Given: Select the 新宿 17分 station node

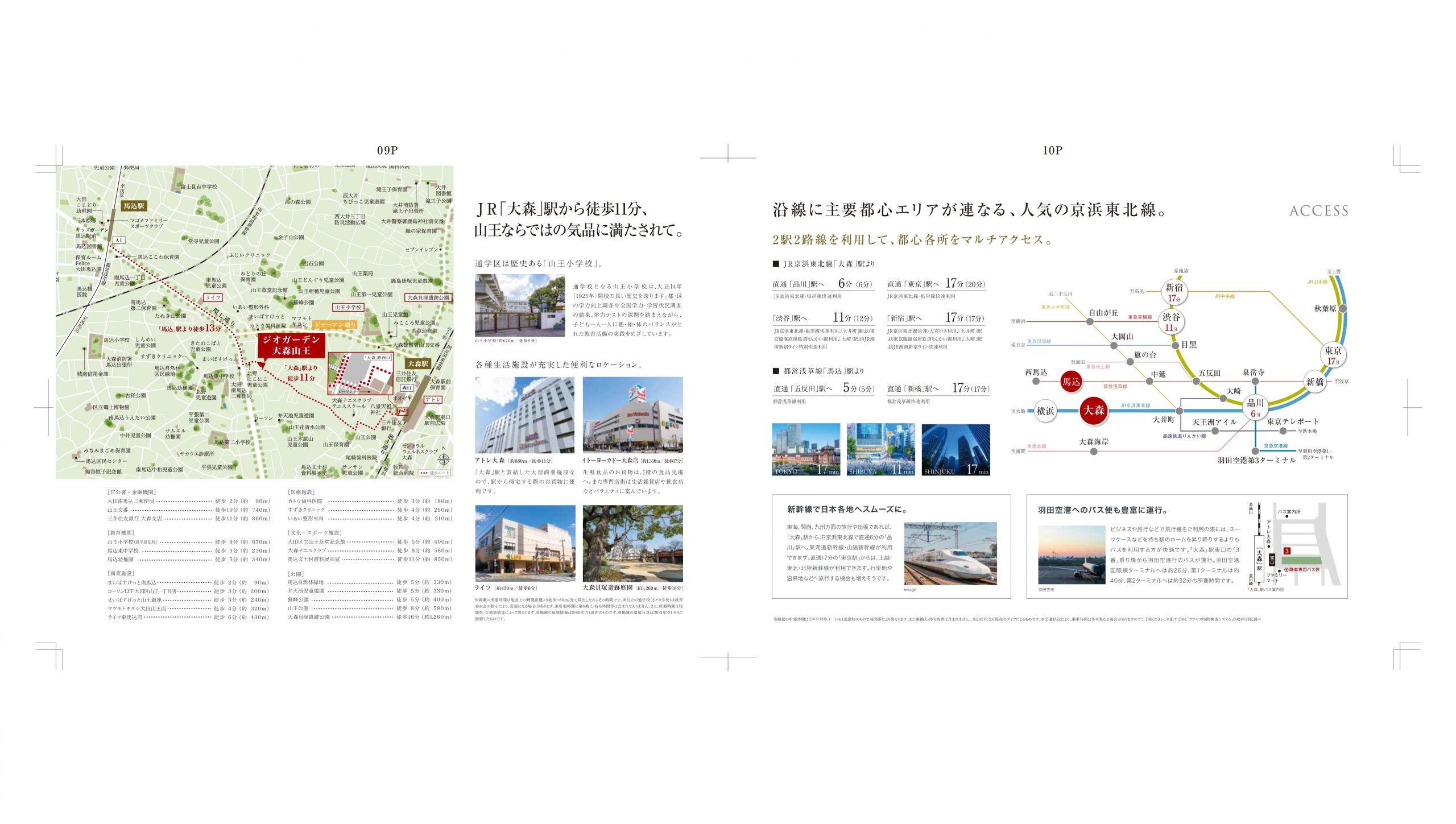Looking at the screenshot, I should pyautogui.click(x=1174, y=292).
